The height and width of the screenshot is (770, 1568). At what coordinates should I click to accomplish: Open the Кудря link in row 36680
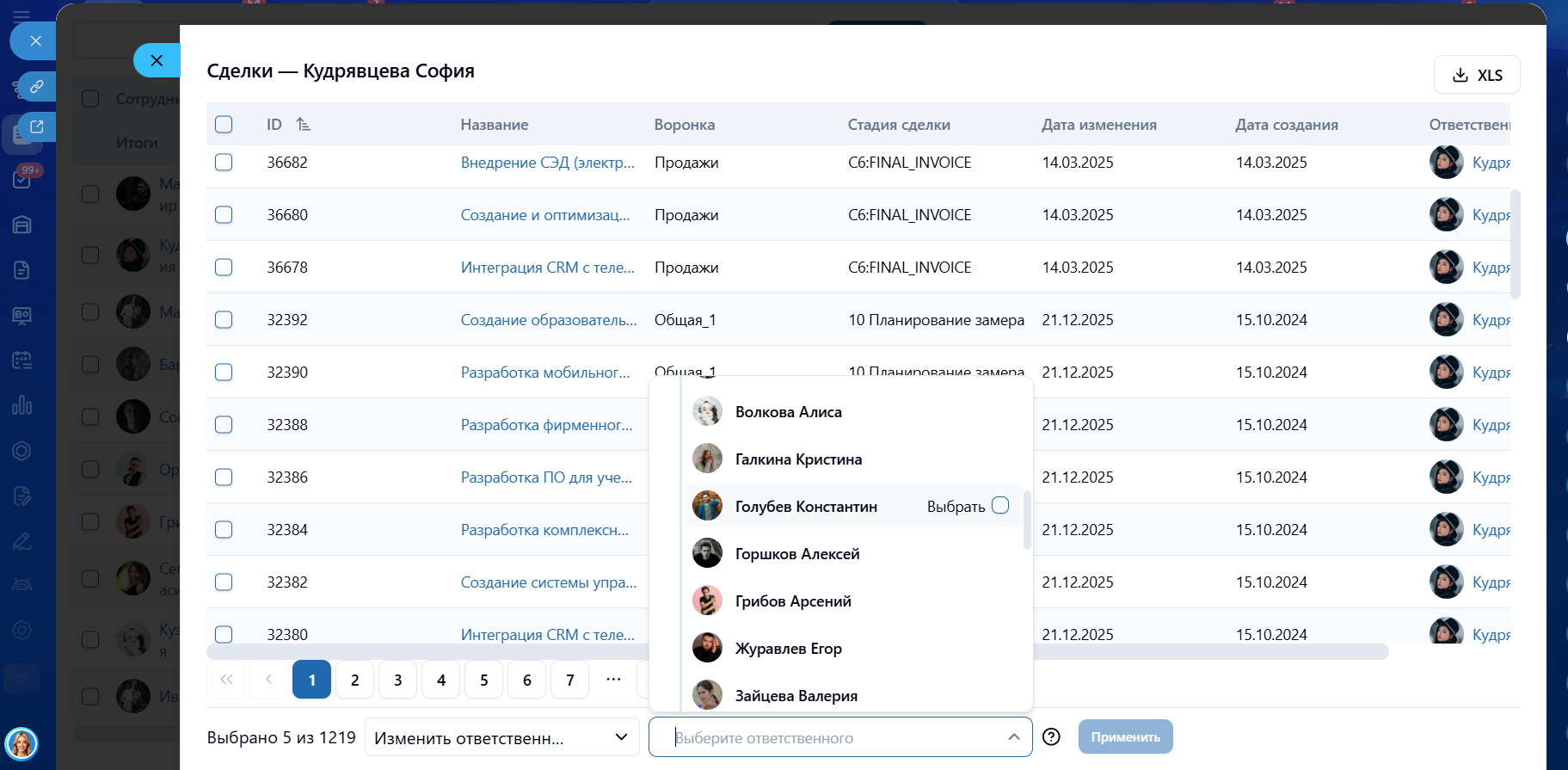1491,215
